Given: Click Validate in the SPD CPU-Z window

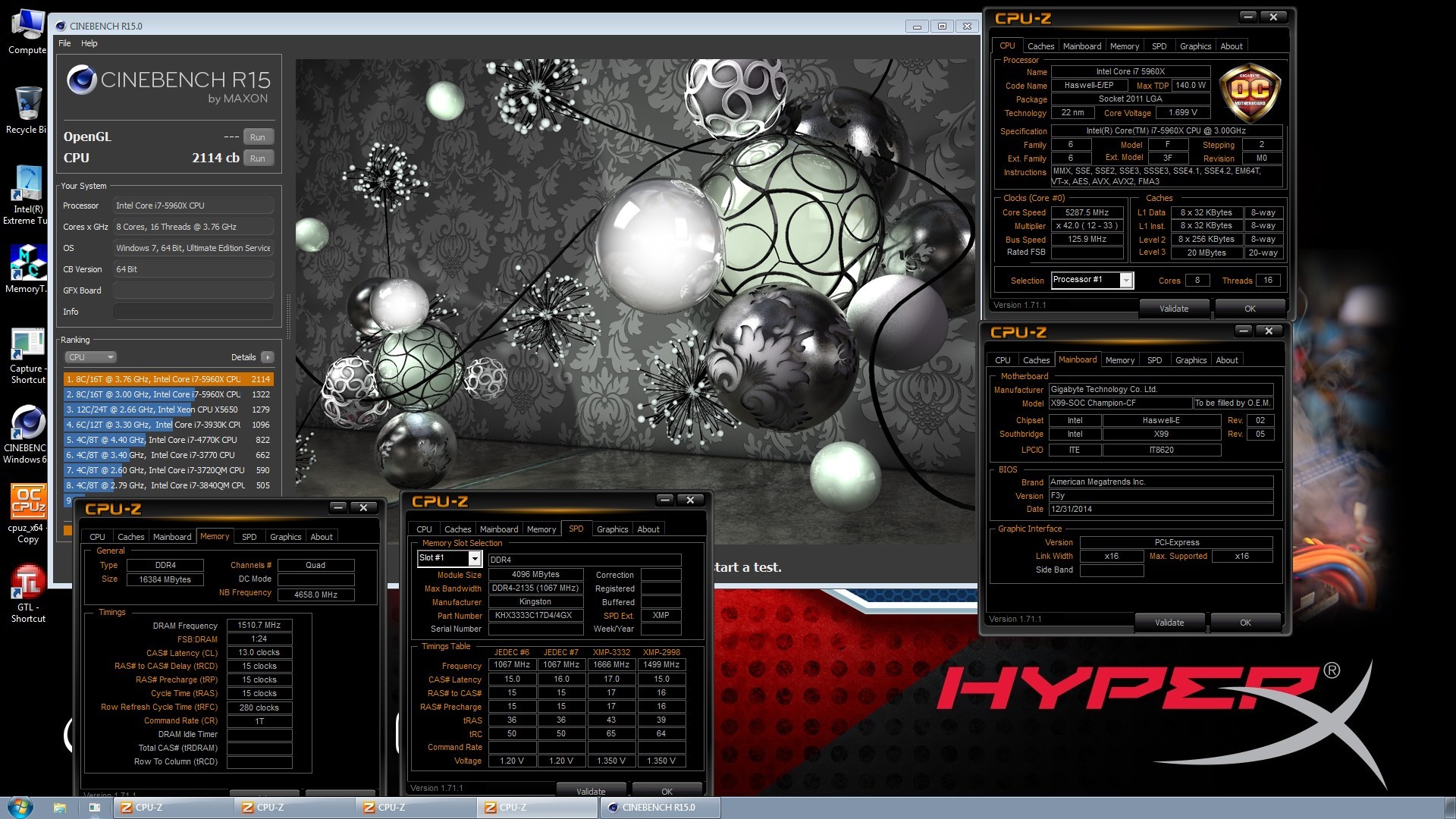Looking at the screenshot, I should click(591, 791).
